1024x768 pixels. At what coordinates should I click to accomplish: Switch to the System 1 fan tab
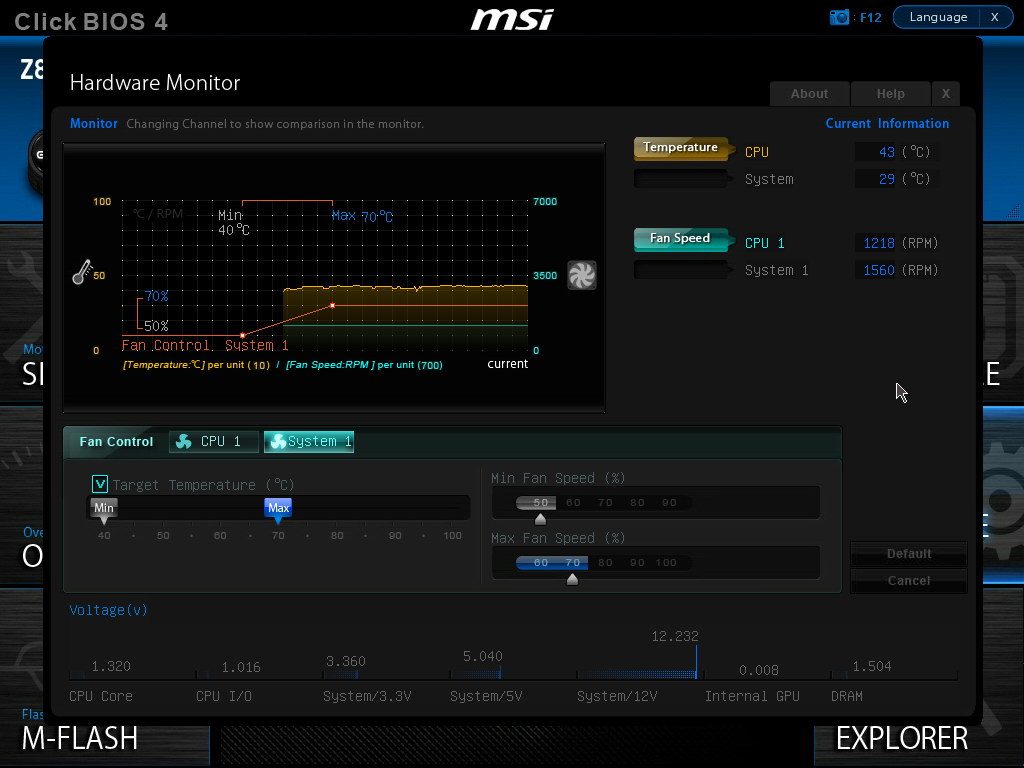(x=309, y=441)
